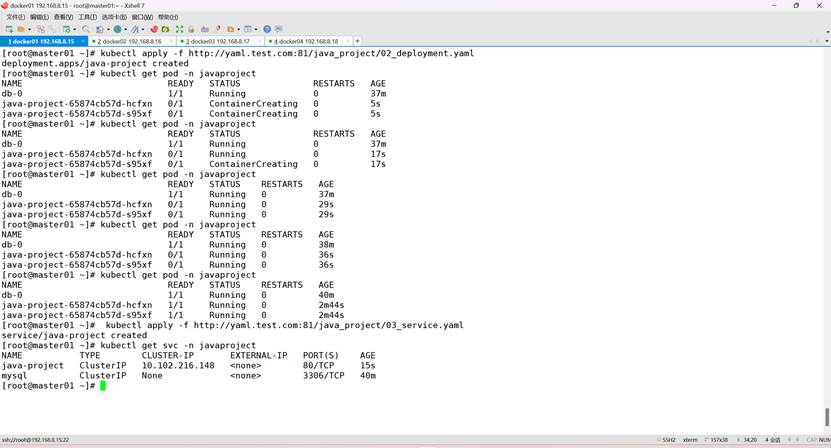Click the 'mysql' service name
The height and width of the screenshot is (448, 831).
coord(14,375)
